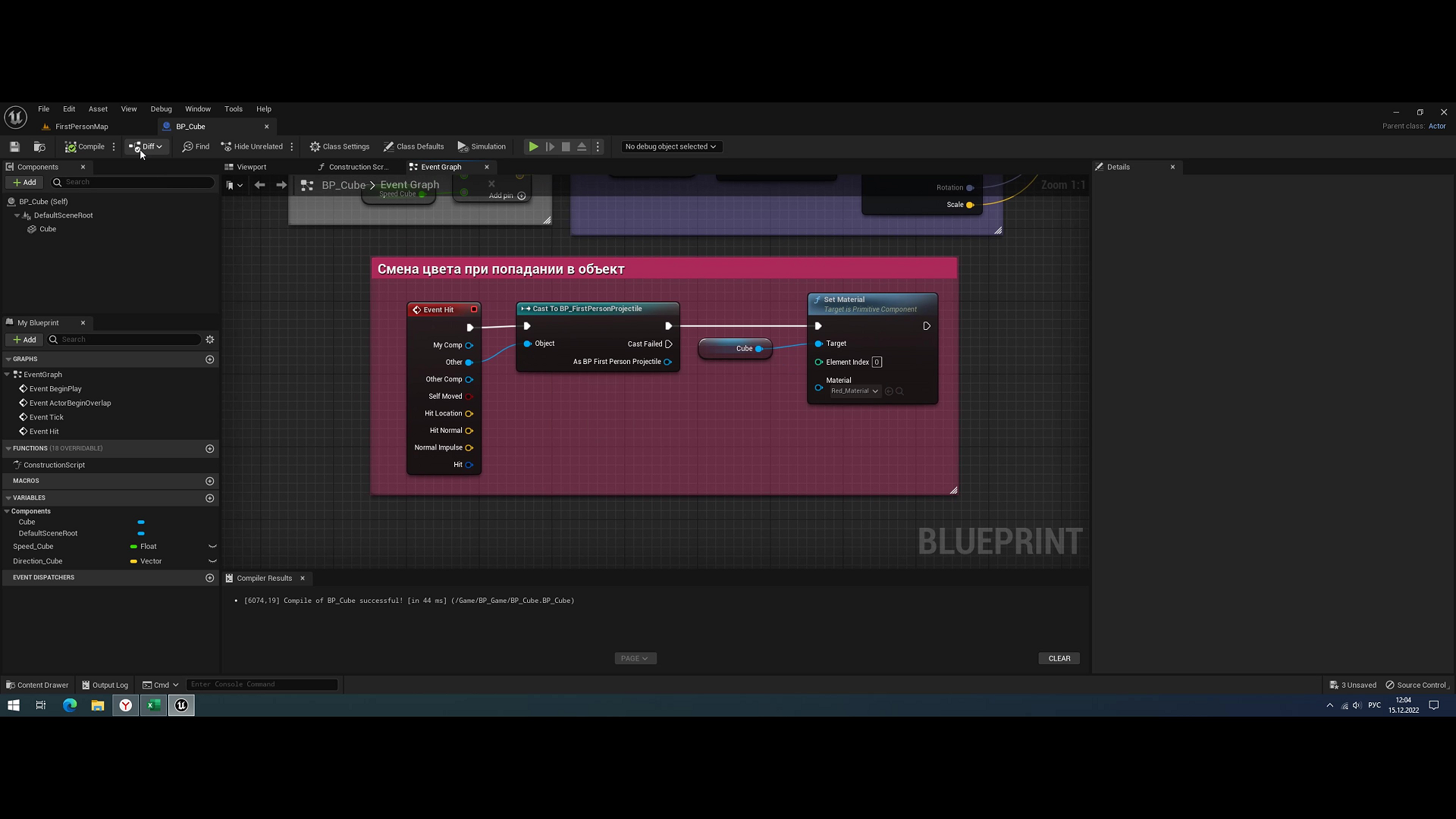This screenshot has height=819, width=1456.
Task: Open Class Settings
Action: pos(340,146)
